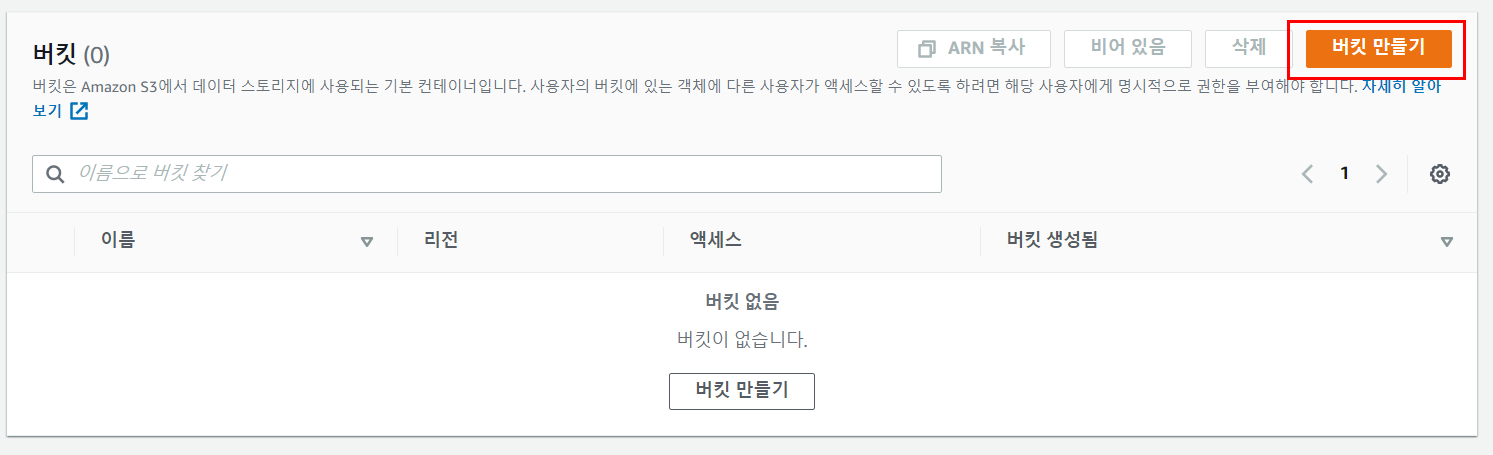Click the 액세스 column header

pyautogui.click(x=715, y=240)
